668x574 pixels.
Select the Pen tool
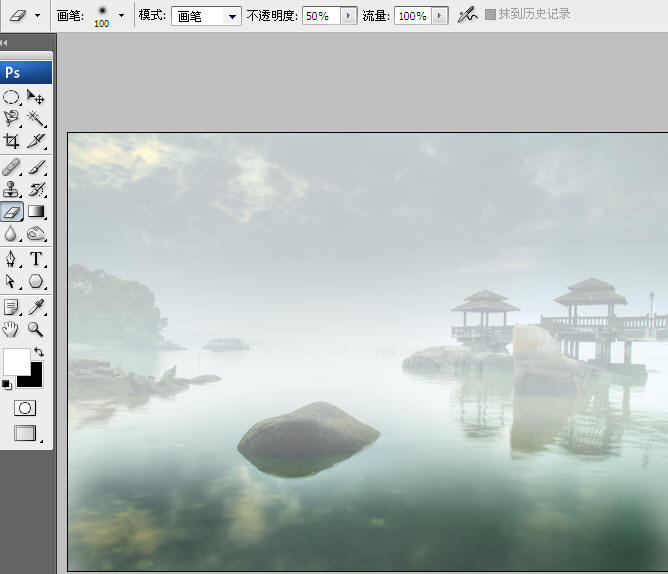coord(12,259)
